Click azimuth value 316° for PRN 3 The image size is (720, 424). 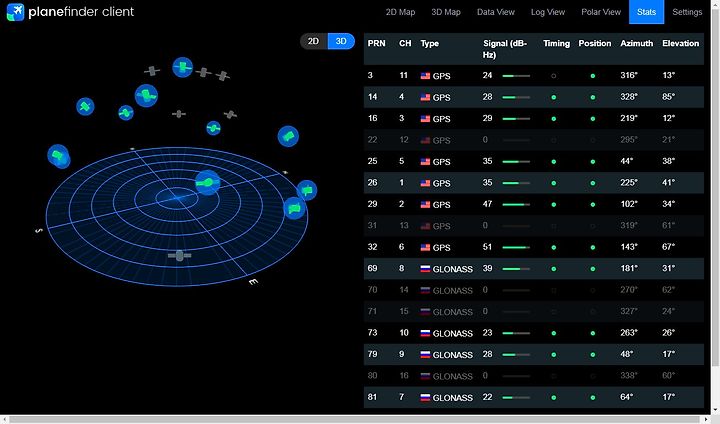pos(629,75)
